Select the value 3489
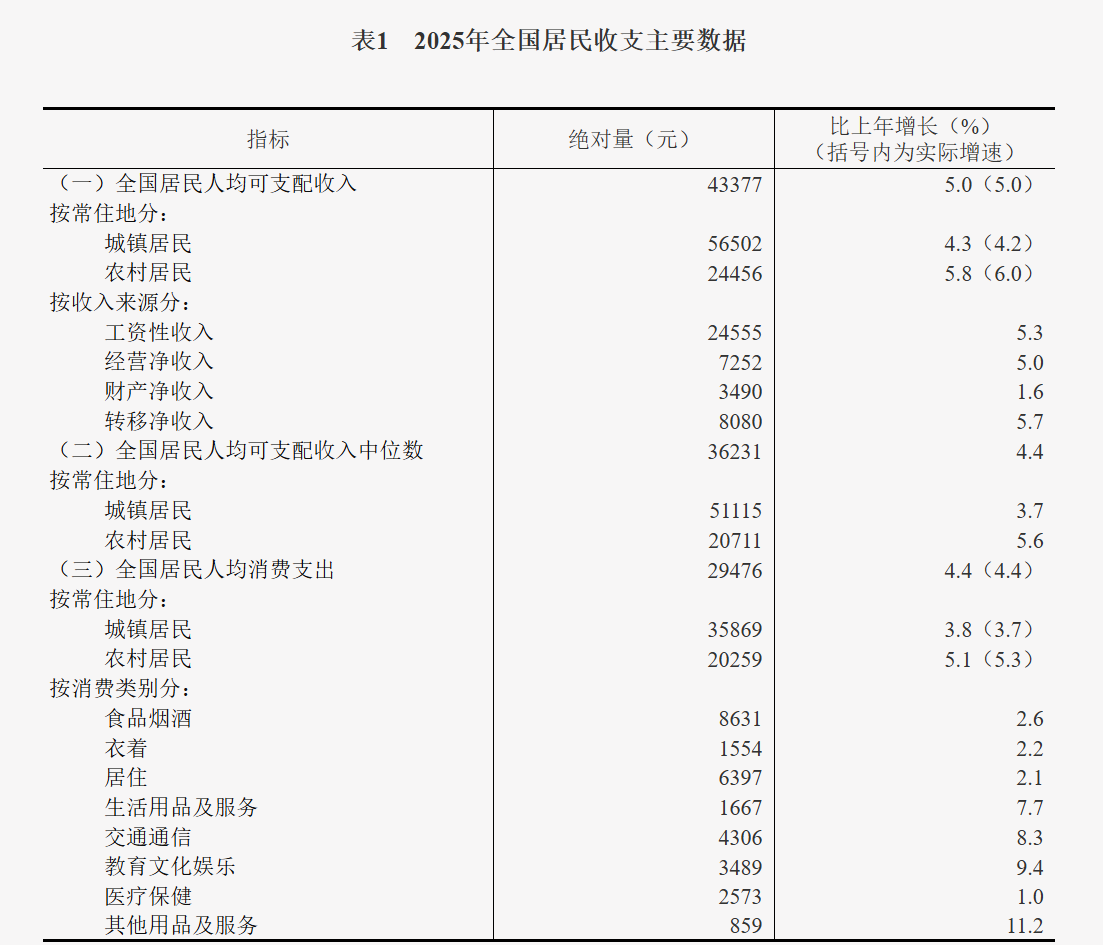 (x=740, y=868)
